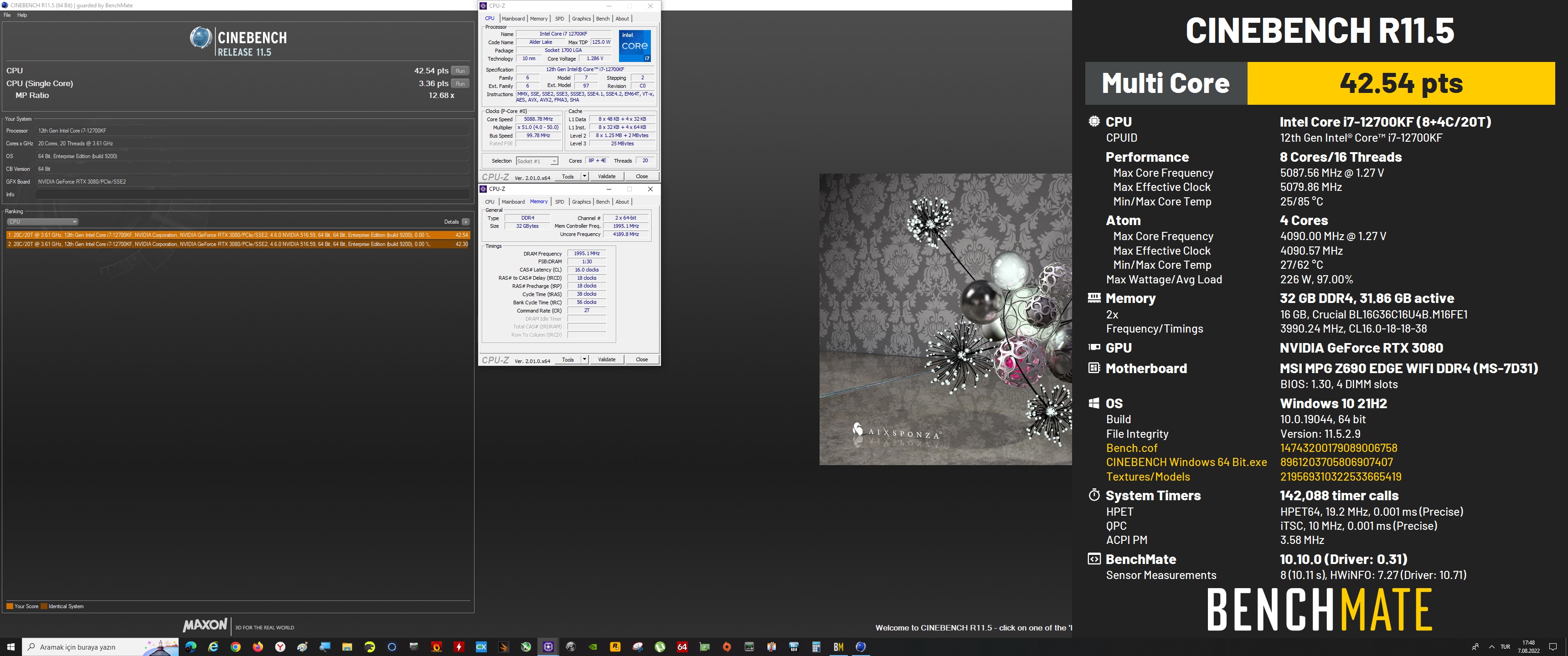Switch to Memory tab in upper CPU-Z window
The height and width of the screenshot is (656, 1568).
539,19
